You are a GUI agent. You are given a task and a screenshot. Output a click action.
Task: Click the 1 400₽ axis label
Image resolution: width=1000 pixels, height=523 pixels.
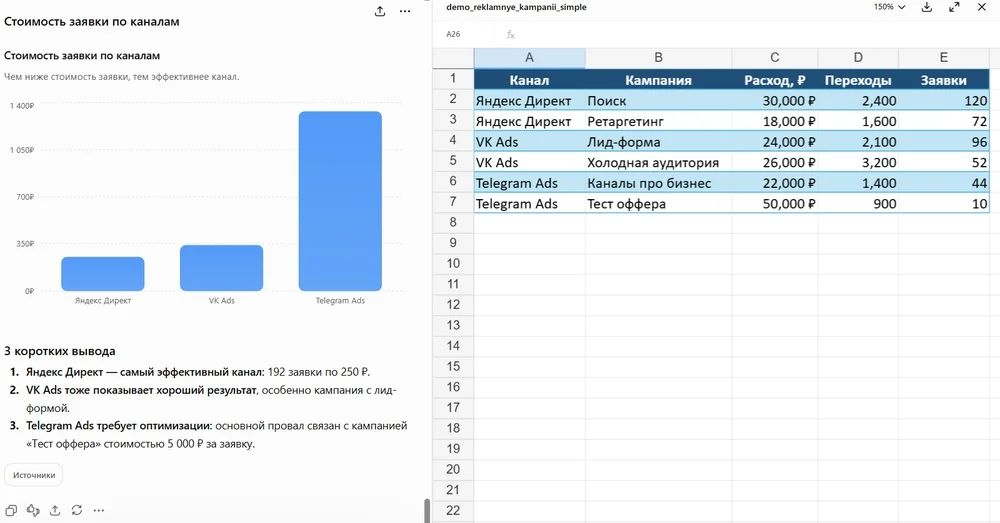pos(22,106)
